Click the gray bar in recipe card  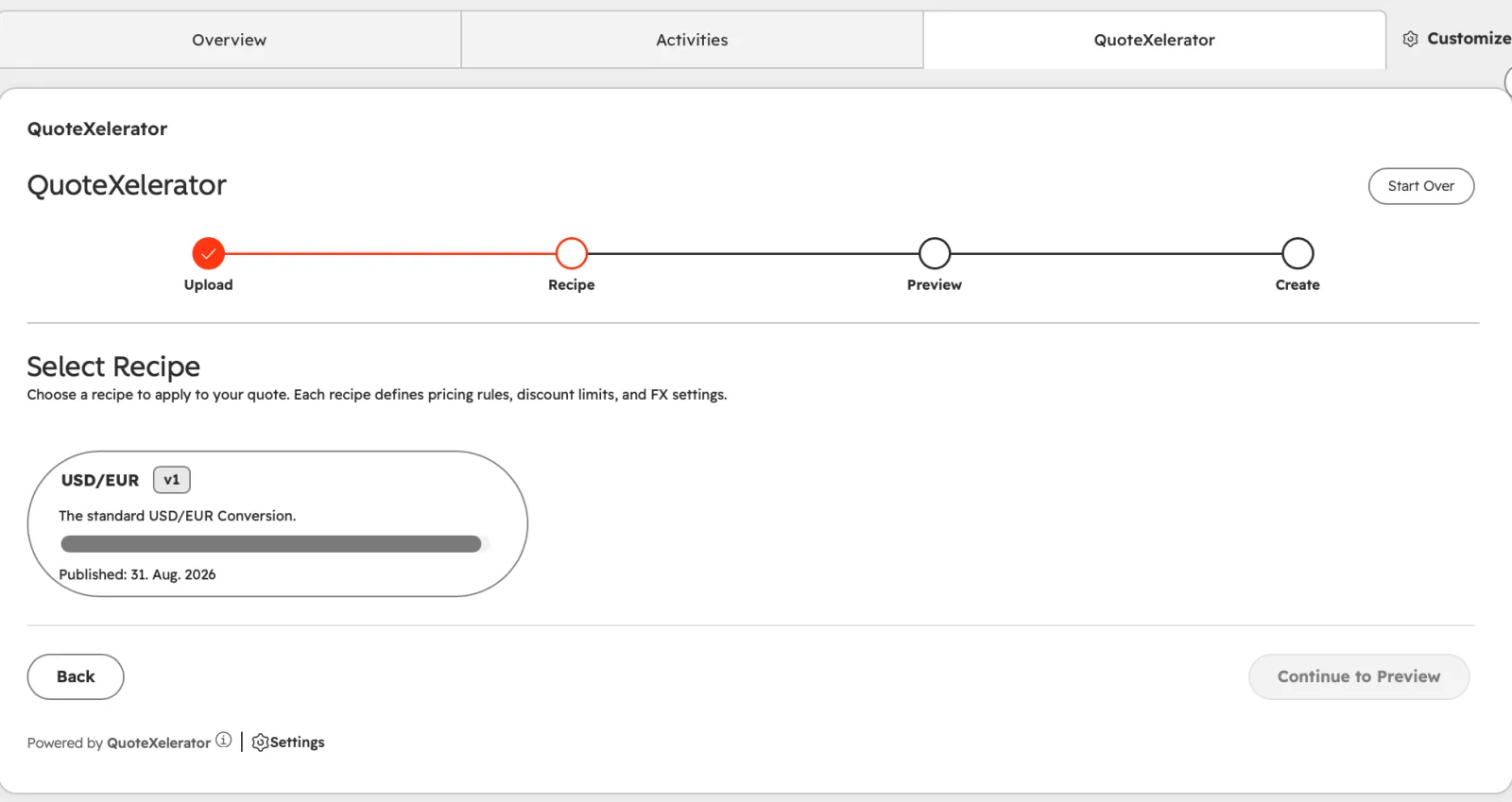tap(271, 544)
